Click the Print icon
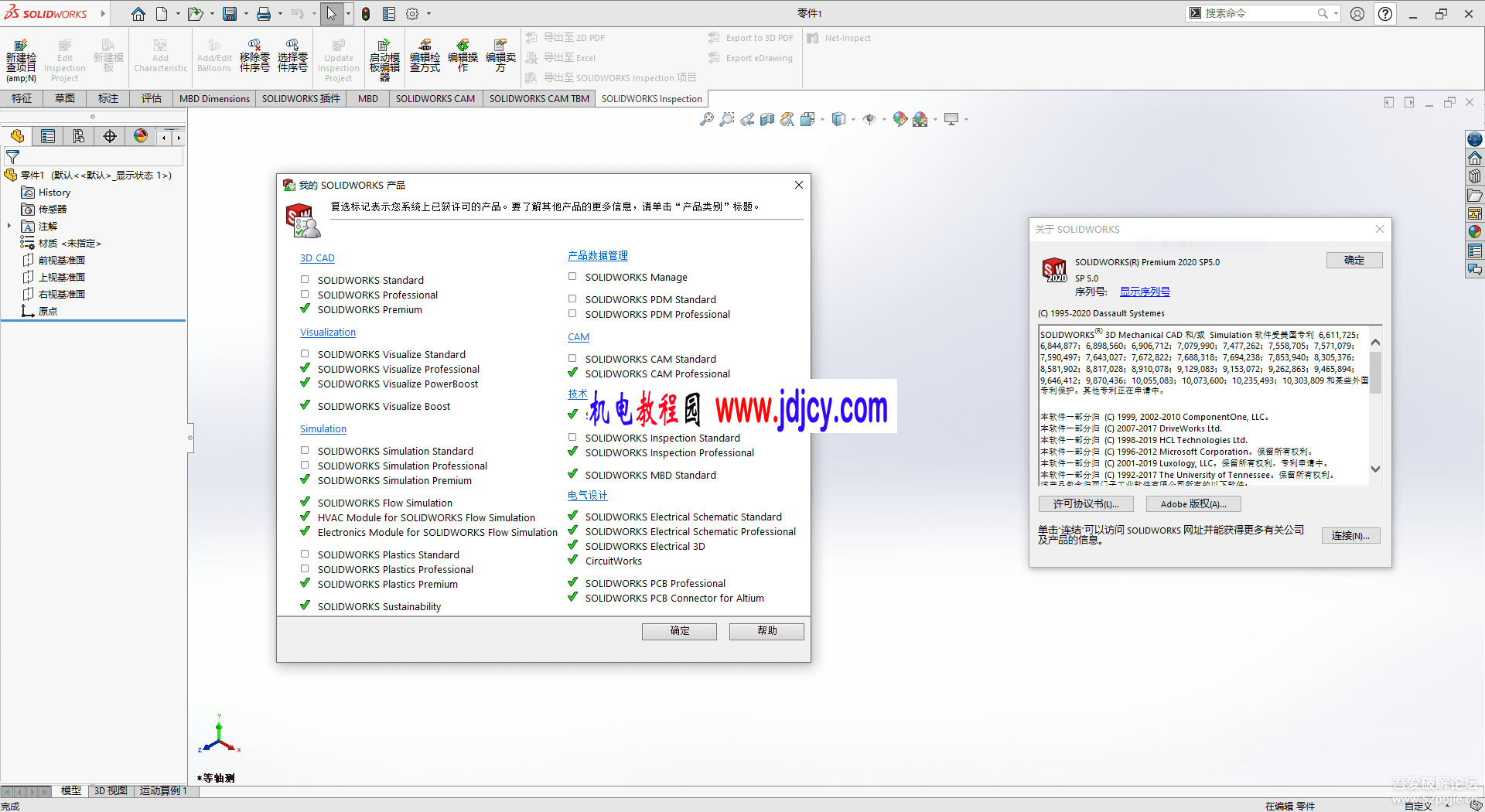 (x=264, y=14)
